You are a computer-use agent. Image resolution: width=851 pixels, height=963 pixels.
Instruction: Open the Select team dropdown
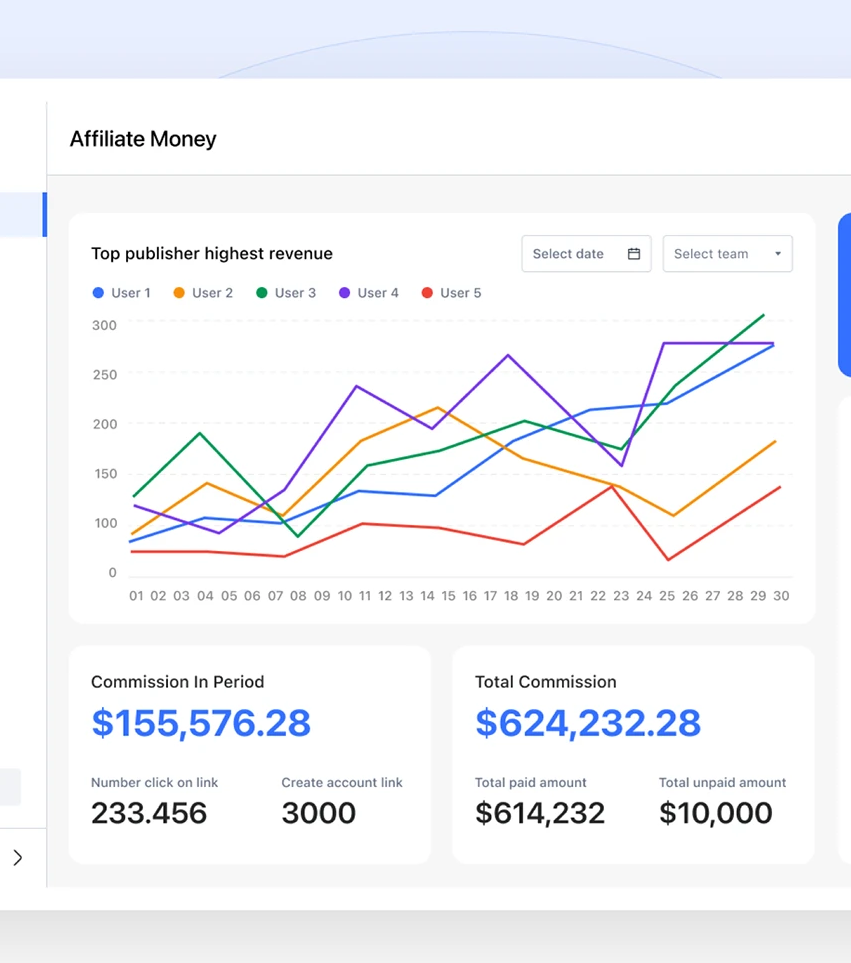coord(727,254)
